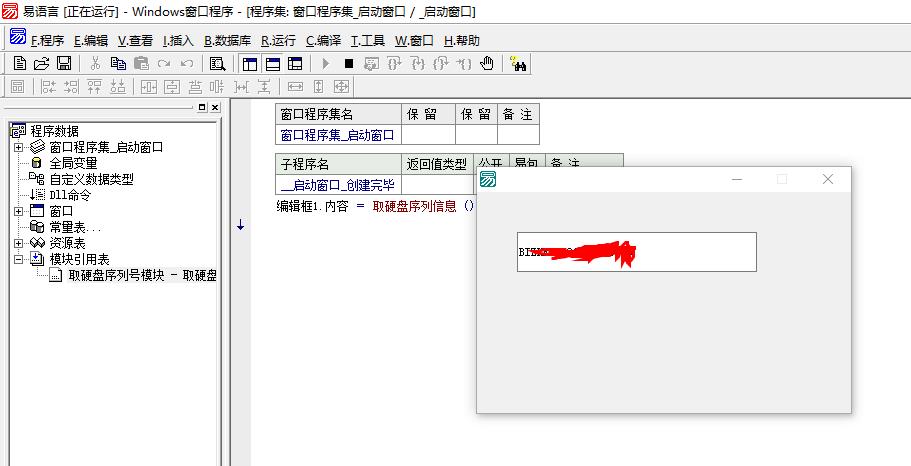The image size is (911, 466).
Task: Click the align bottom edges icon
Action: coord(117,87)
